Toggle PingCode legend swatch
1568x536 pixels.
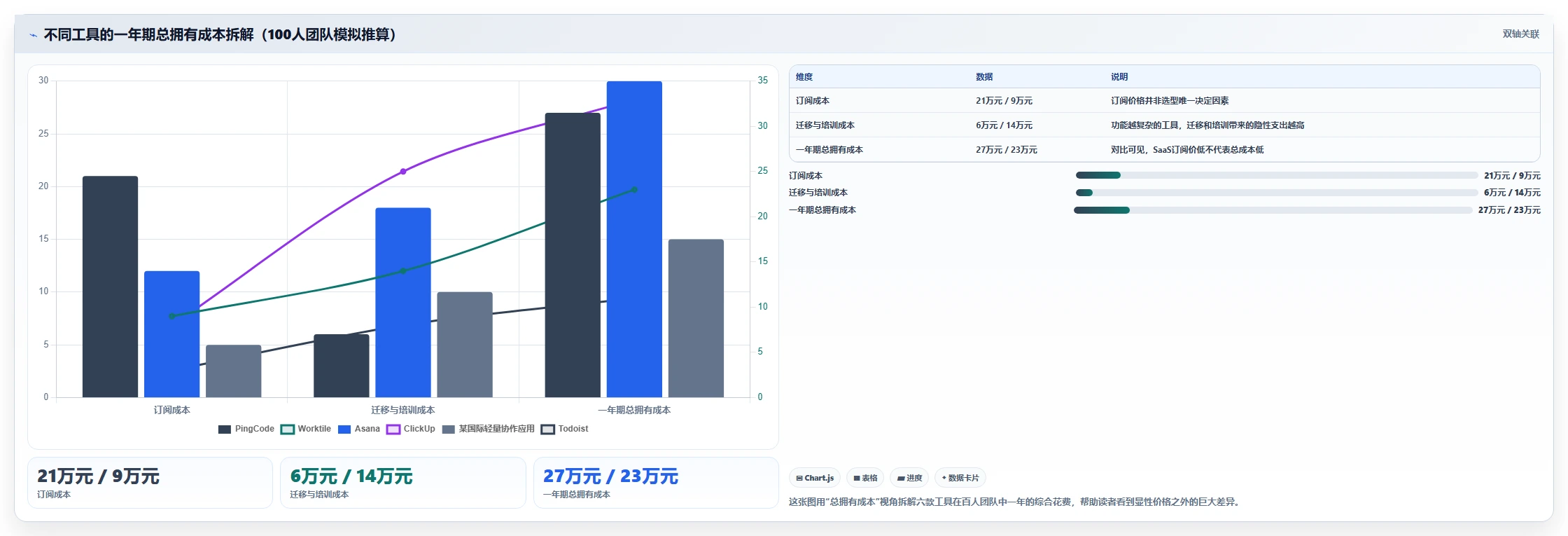click(225, 430)
